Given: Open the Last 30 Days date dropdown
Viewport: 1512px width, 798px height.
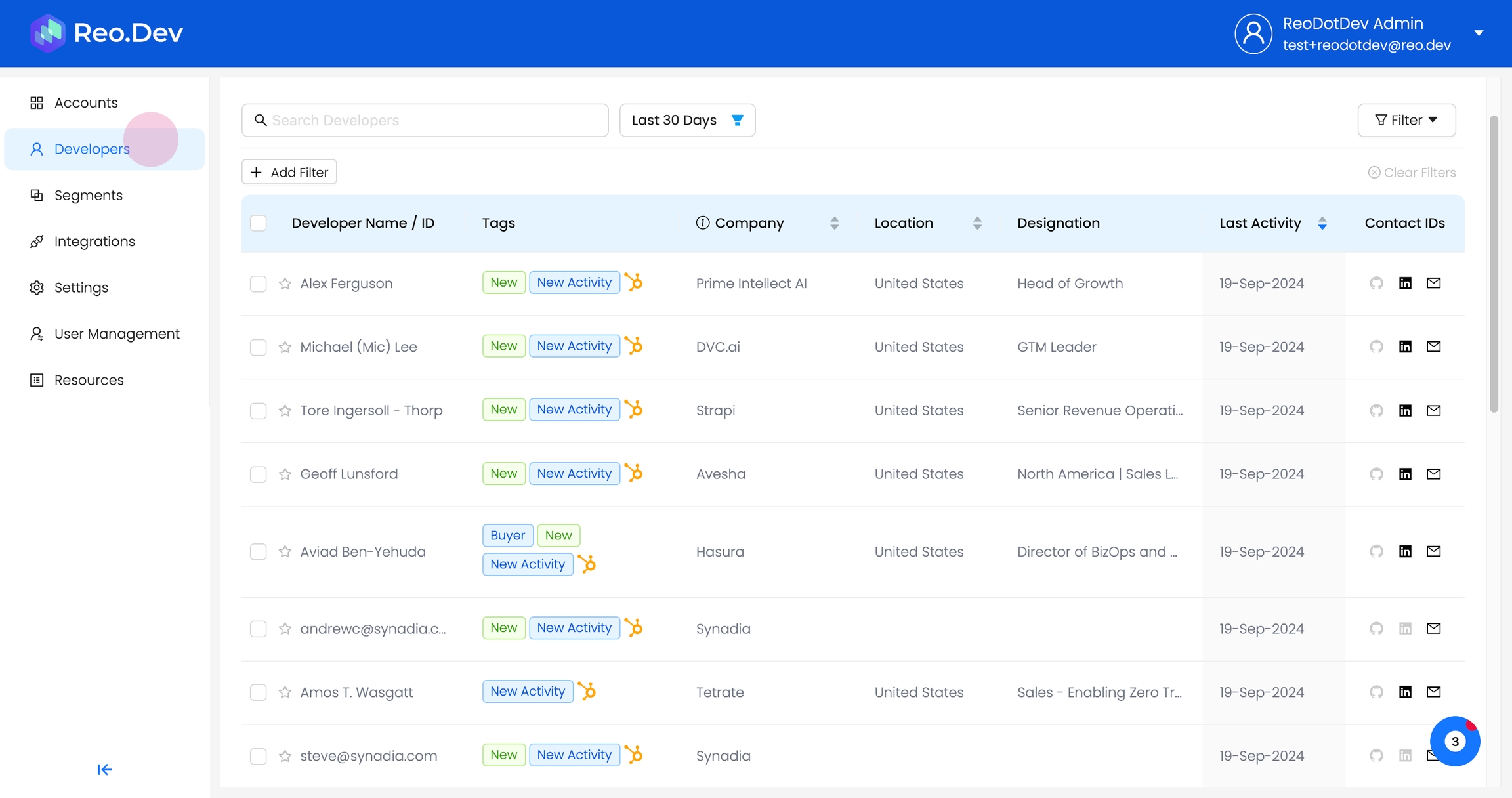Looking at the screenshot, I should point(687,120).
